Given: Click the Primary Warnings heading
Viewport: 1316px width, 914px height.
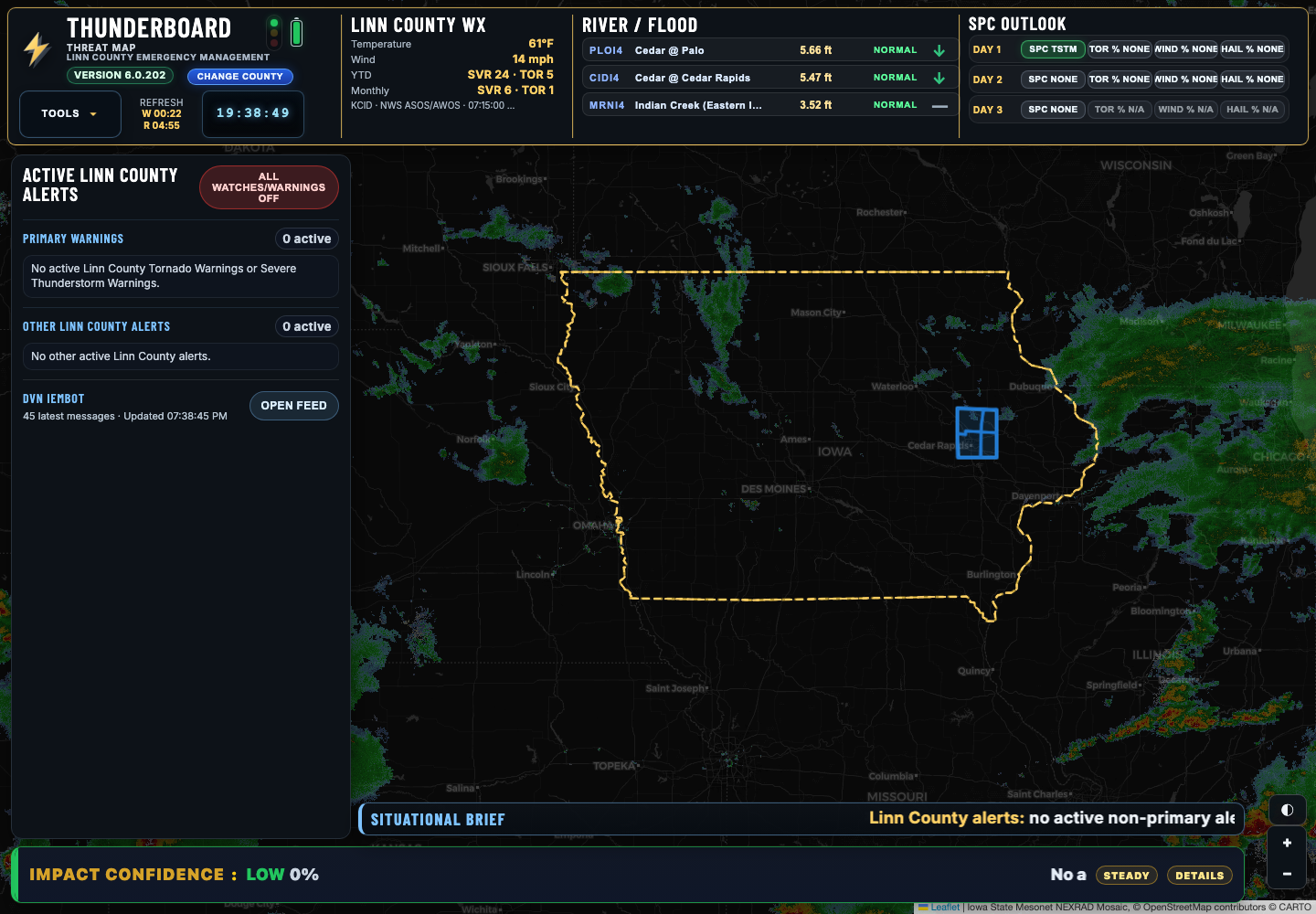Looking at the screenshot, I should coord(73,239).
